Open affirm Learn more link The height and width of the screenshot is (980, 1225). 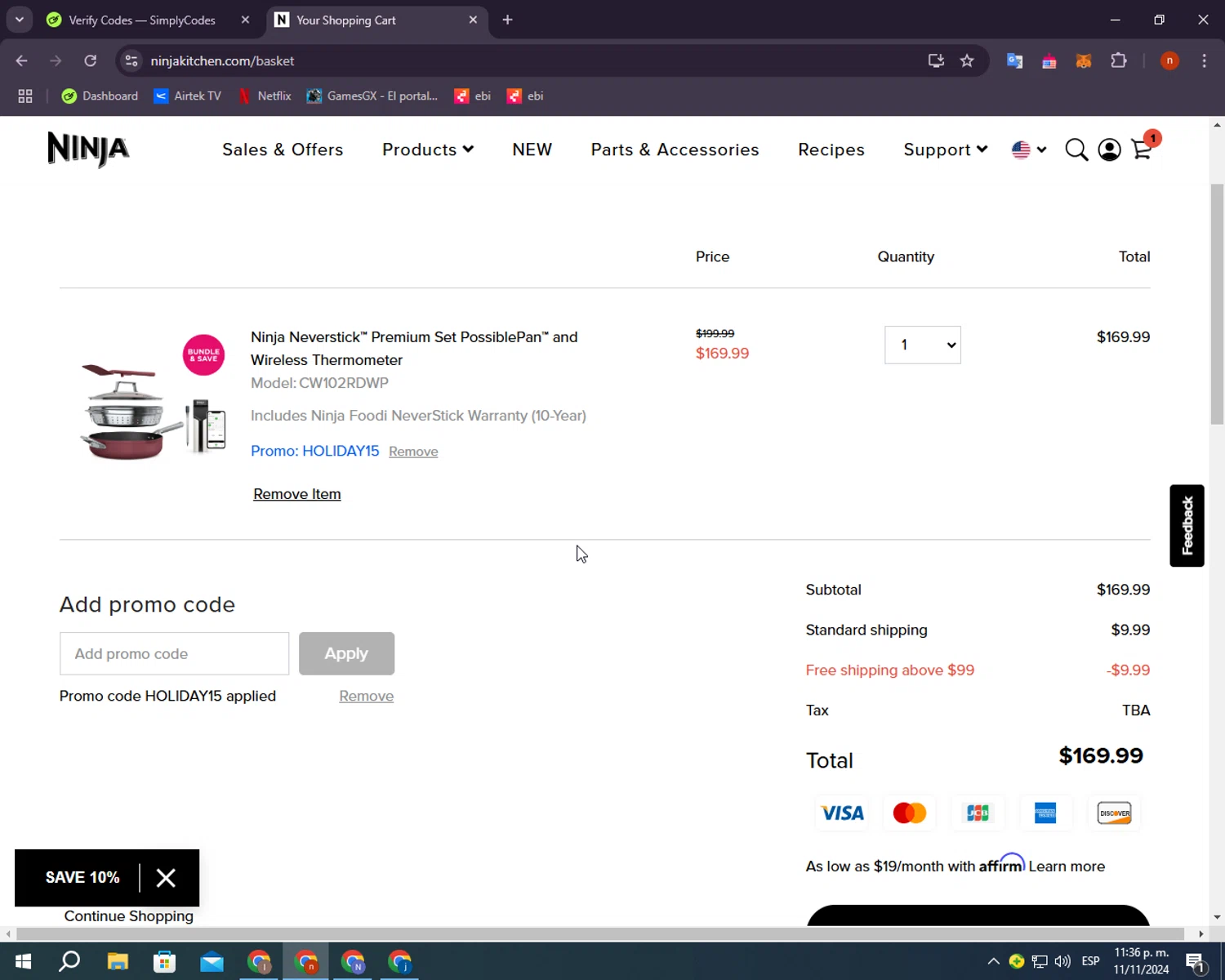[x=1067, y=866]
